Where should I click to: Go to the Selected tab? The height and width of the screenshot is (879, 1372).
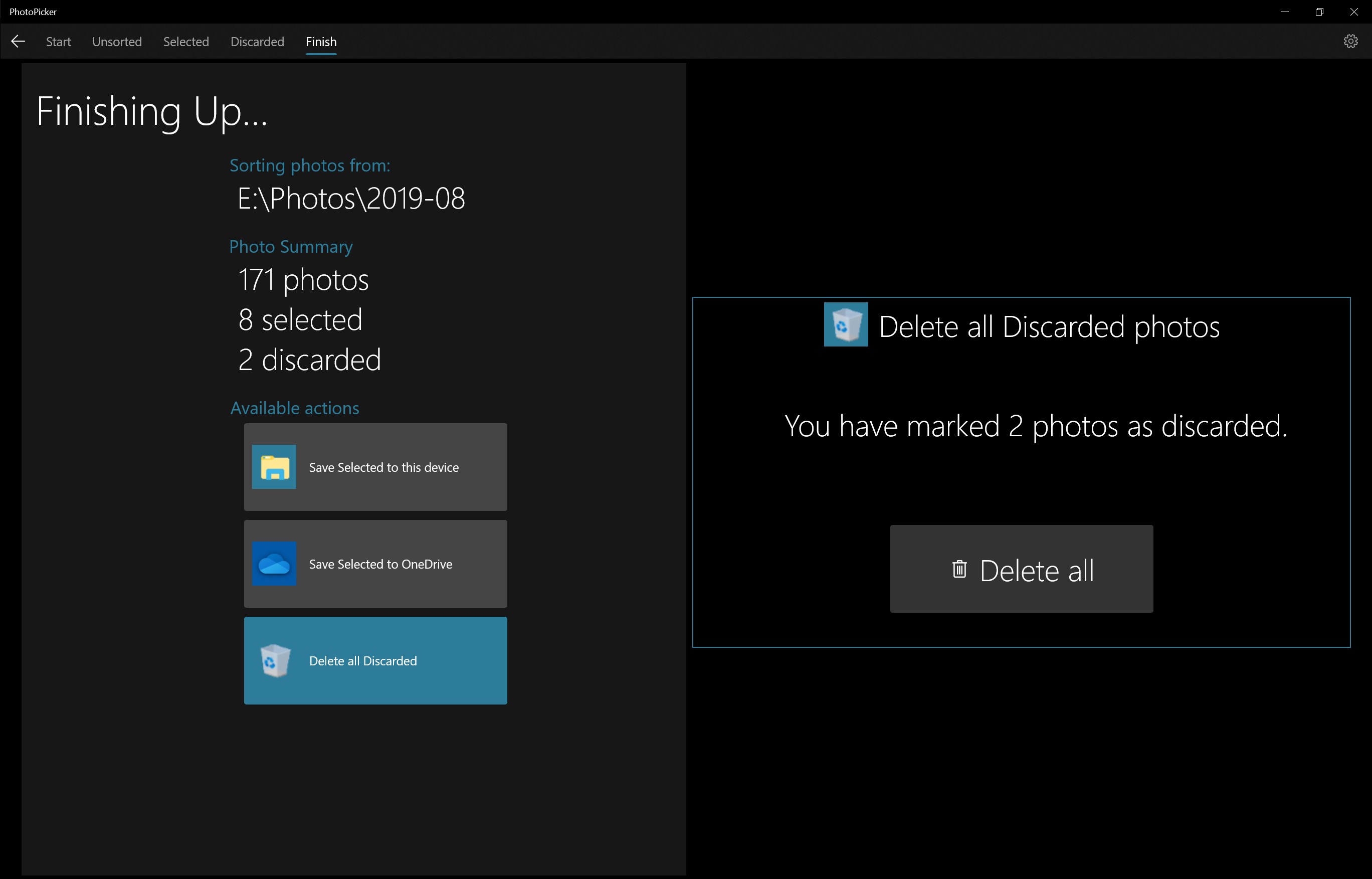point(186,42)
